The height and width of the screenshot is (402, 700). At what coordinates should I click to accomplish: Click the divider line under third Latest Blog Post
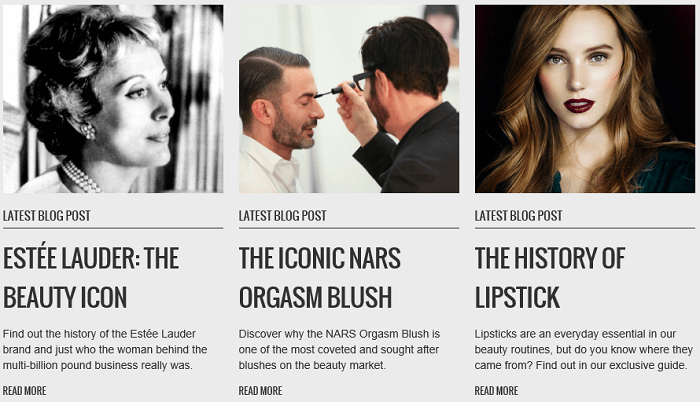coord(585,228)
